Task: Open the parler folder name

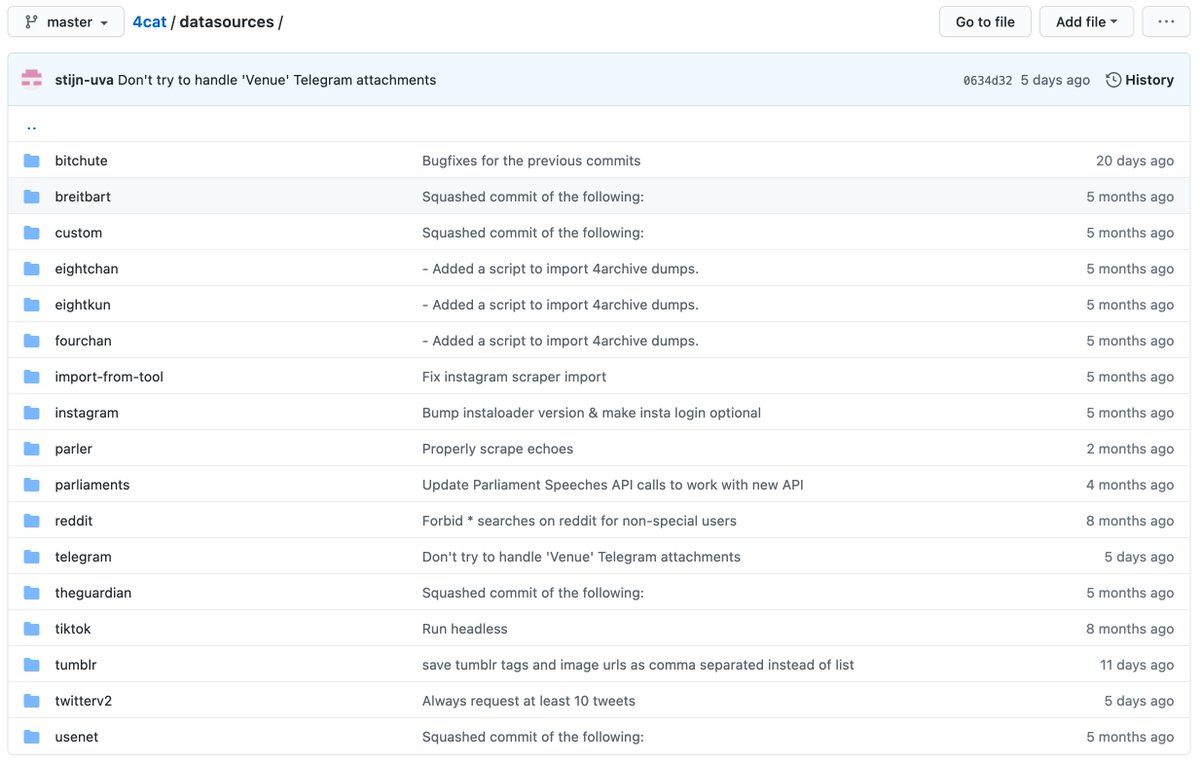Action: tap(74, 449)
